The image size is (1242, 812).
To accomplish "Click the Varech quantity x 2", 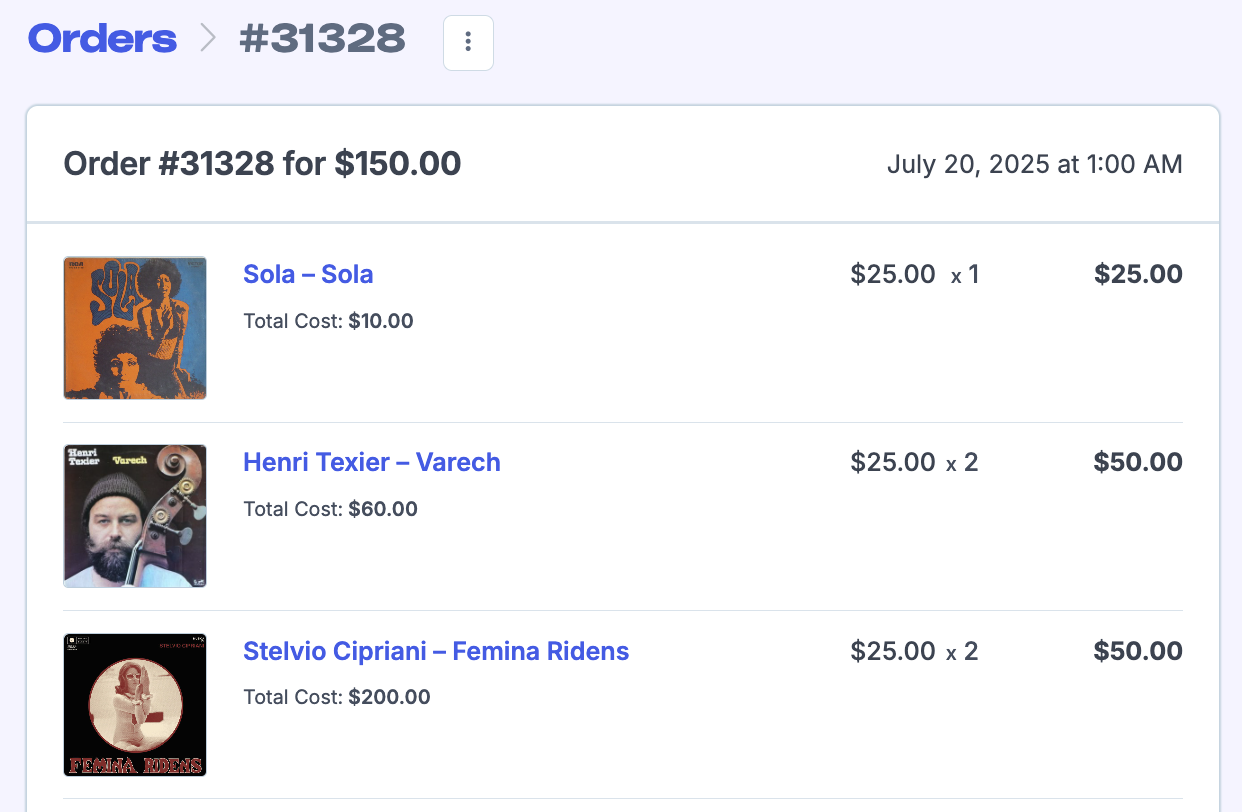I will point(962,462).
